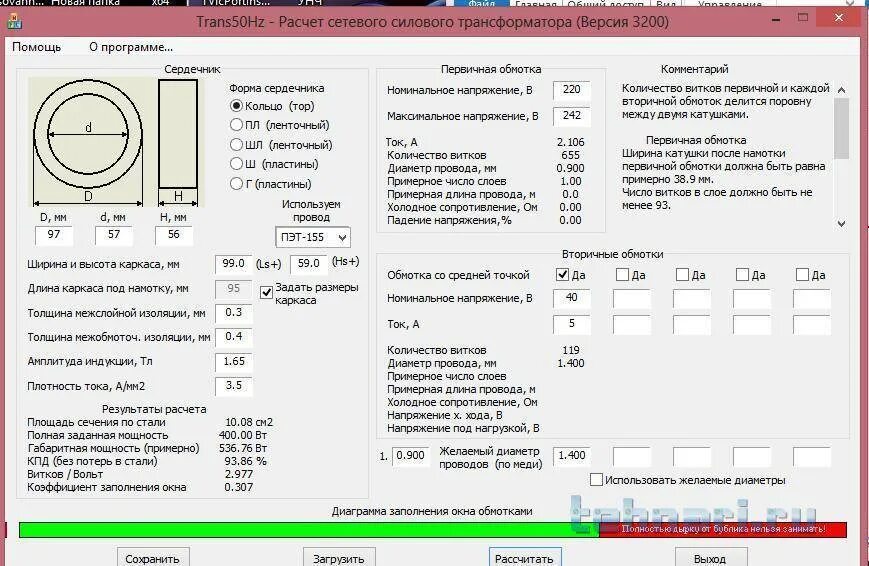The width and height of the screenshot is (869, 566).
Task: Click габаритная мощность value 536.76 Вт
Action: [x=243, y=448]
